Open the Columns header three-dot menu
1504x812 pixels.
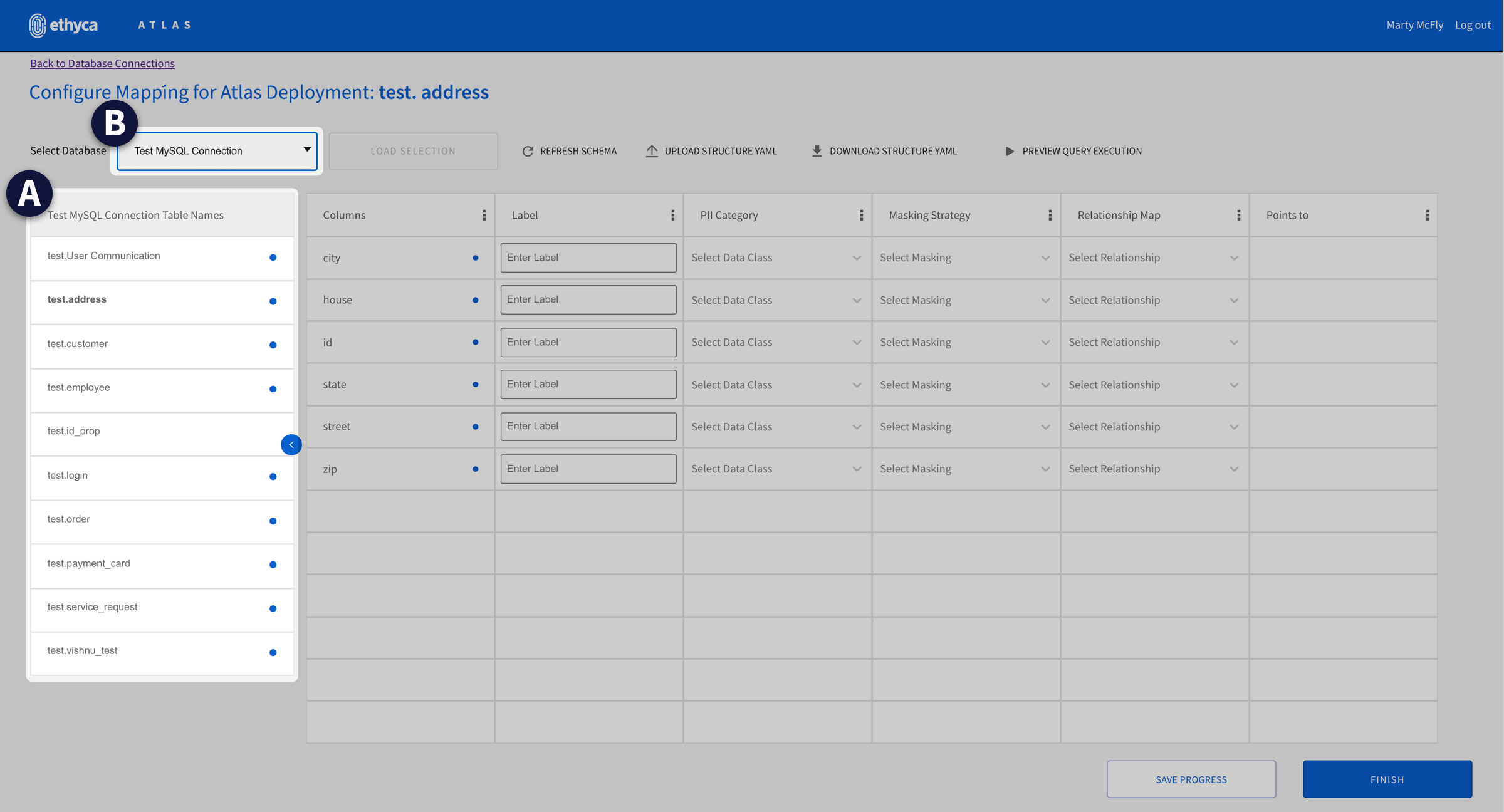[484, 215]
